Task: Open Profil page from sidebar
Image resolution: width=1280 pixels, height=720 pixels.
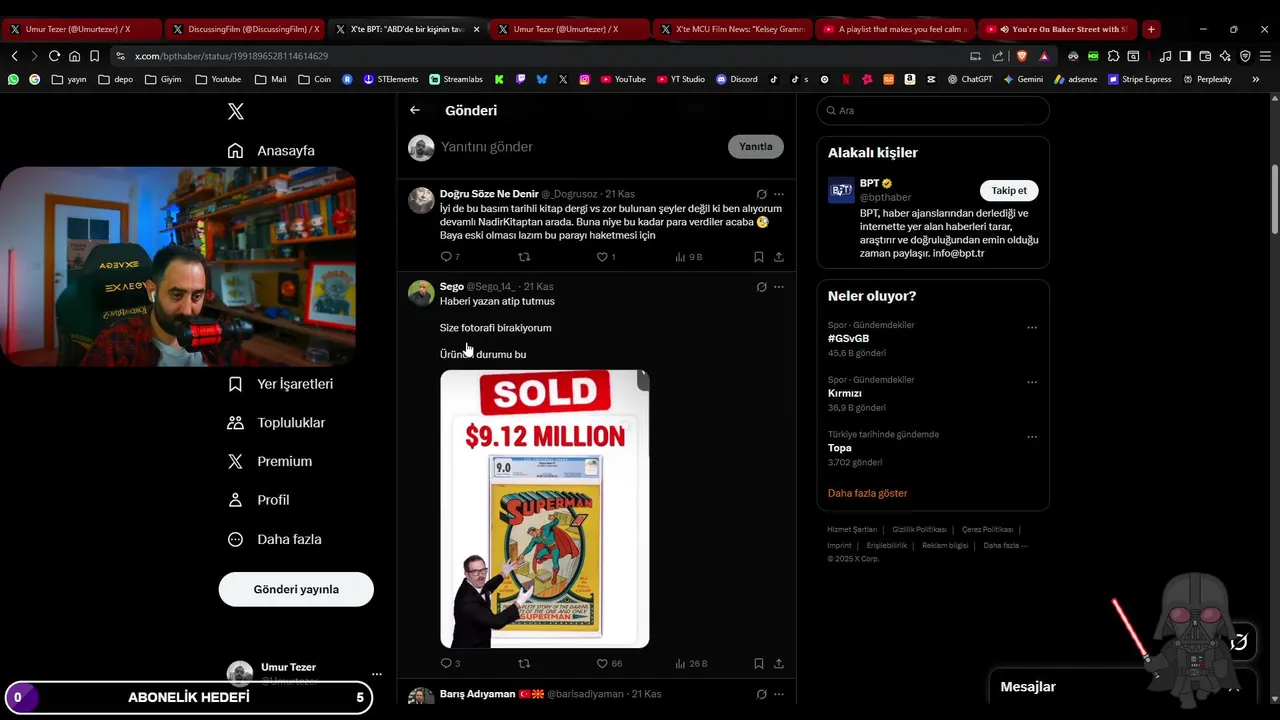Action: pos(259,500)
